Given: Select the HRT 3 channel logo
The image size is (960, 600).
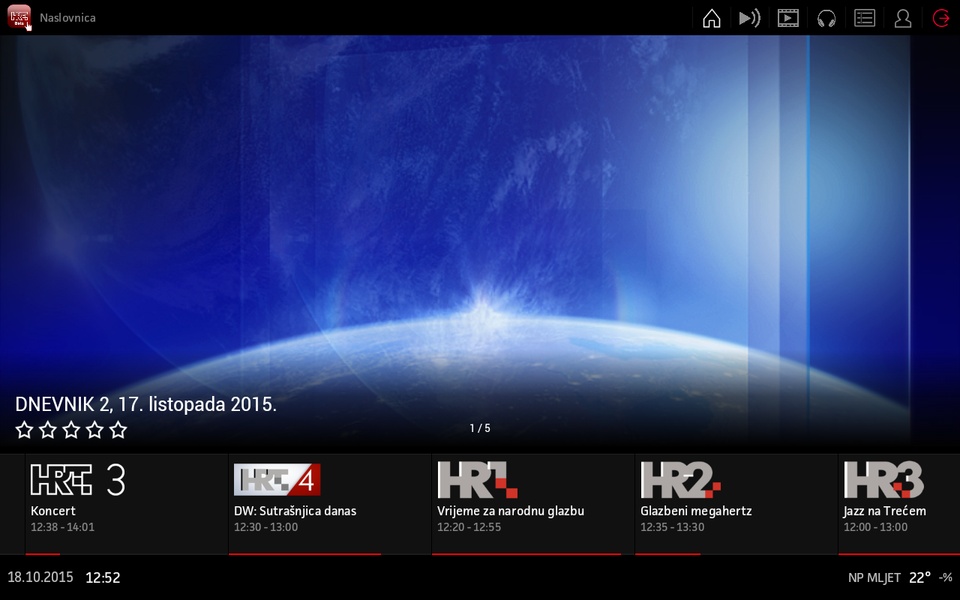Looking at the screenshot, I should tap(78, 479).
